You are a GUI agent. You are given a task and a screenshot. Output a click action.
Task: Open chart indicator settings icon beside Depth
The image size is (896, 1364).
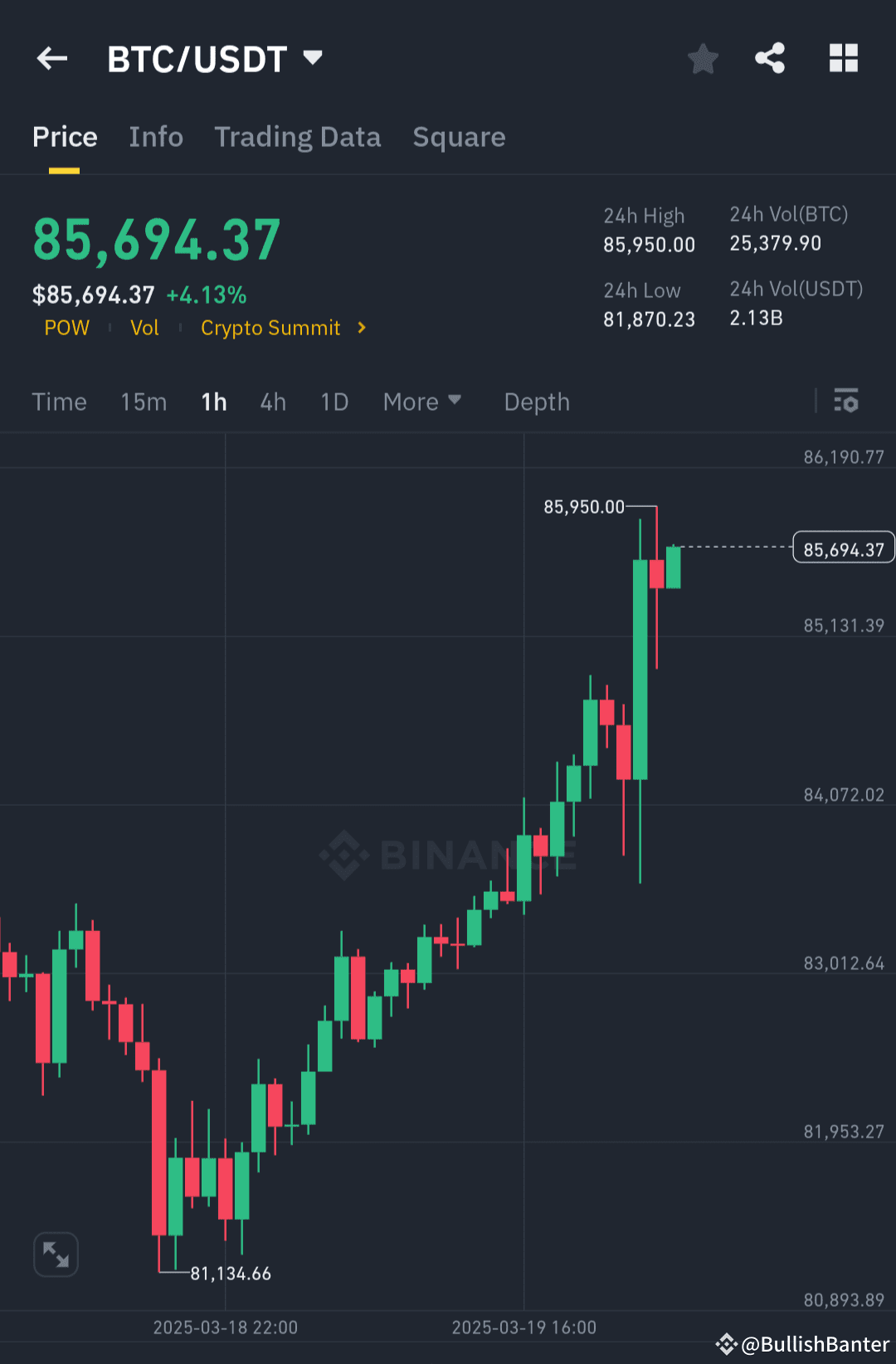coord(847,402)
